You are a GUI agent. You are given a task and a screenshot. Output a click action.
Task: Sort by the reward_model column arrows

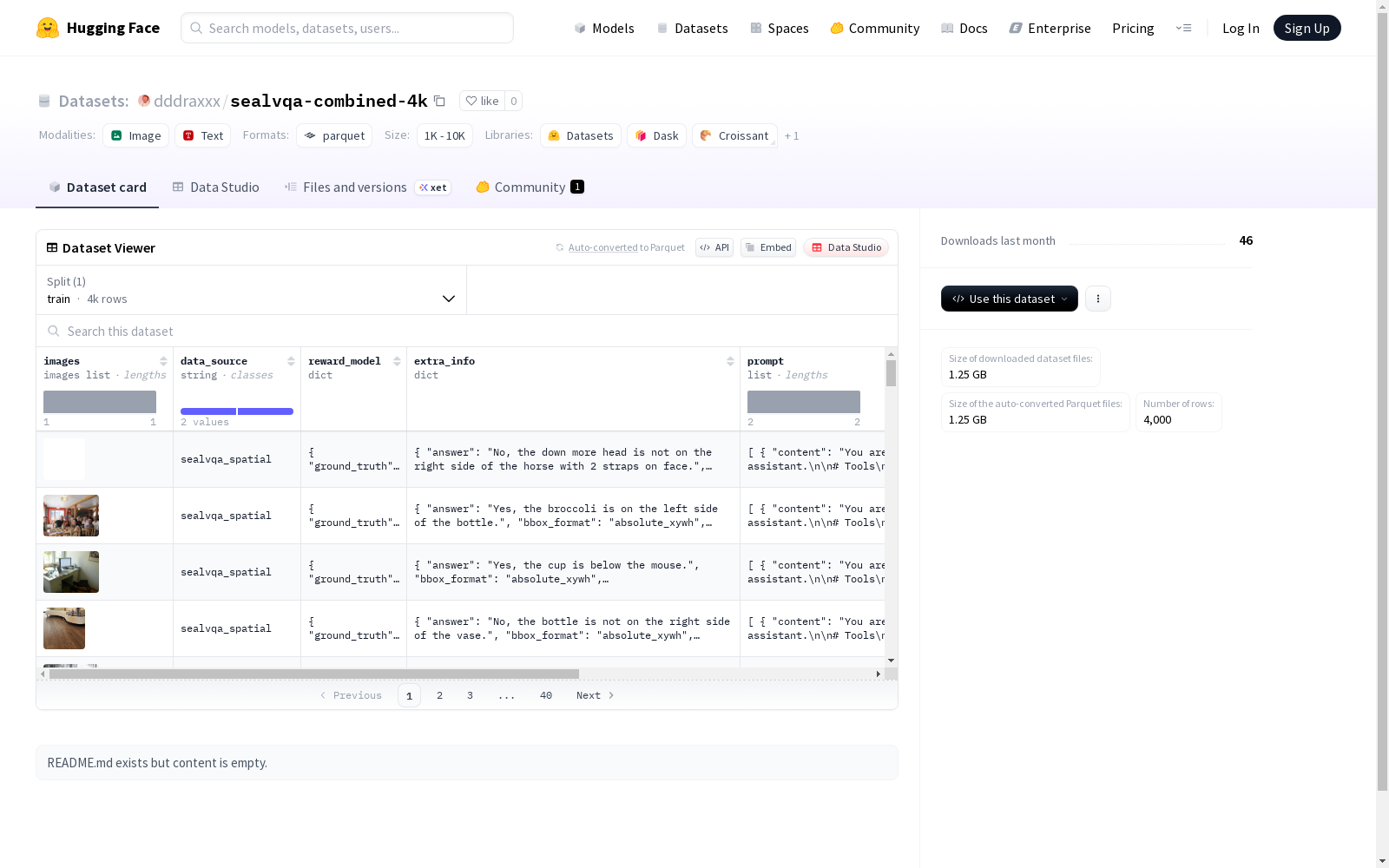pyautogui.click(x=397, y=361)
